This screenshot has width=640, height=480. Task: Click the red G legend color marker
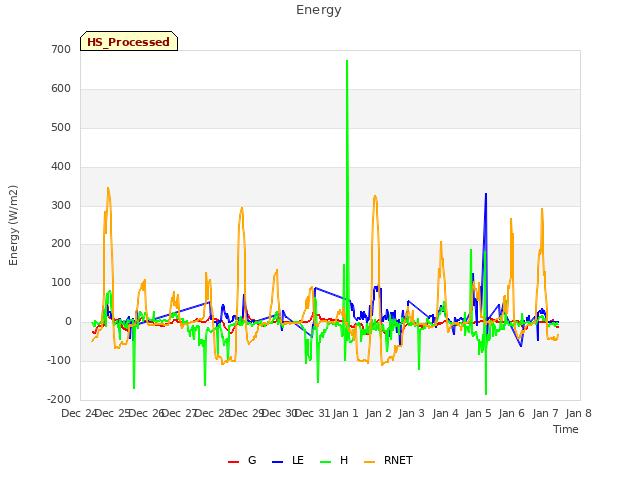233,462
